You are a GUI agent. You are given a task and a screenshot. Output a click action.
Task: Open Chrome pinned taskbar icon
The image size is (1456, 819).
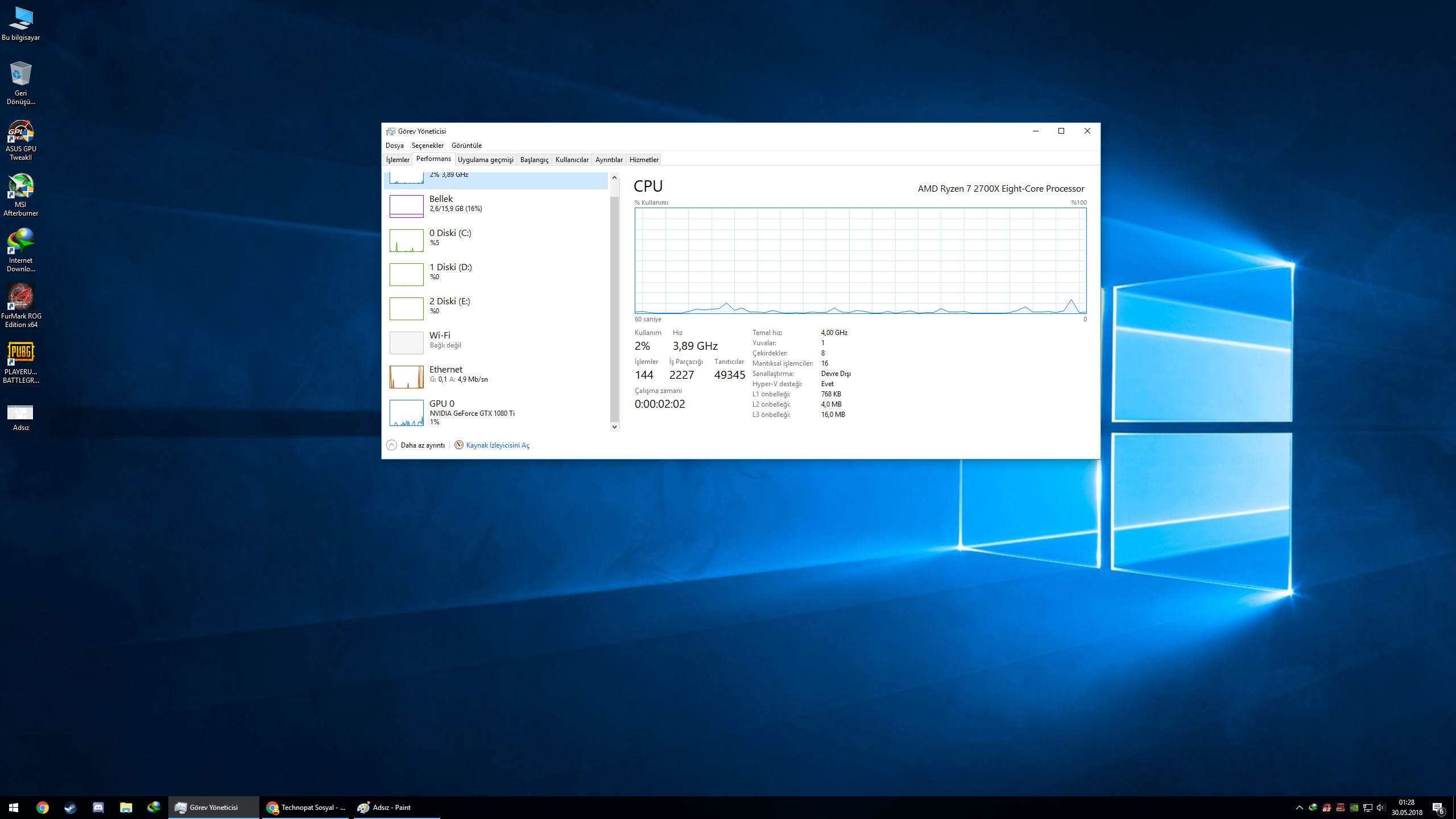[x=43, y=807]
